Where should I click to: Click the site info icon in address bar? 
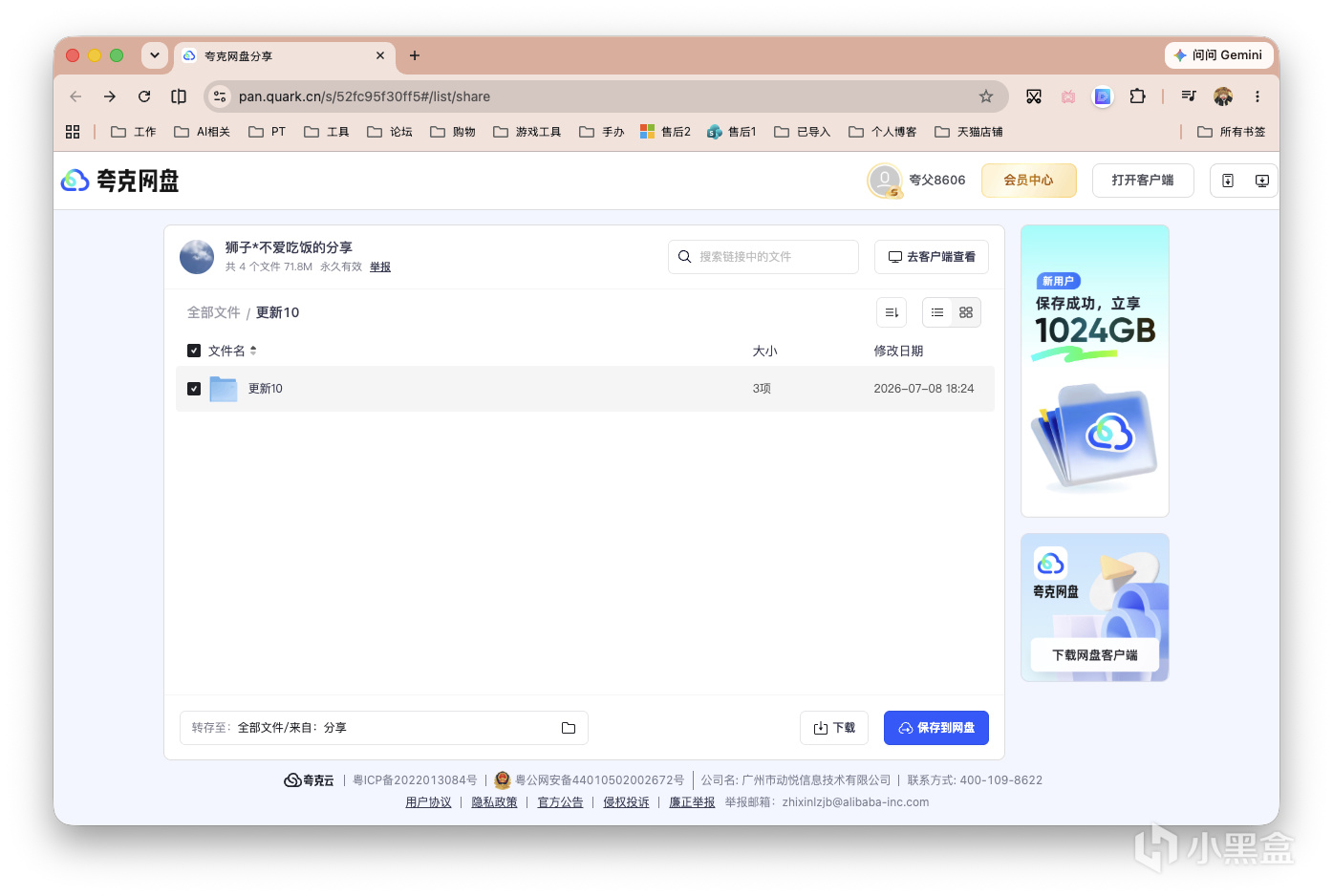(x=220, y=96)
